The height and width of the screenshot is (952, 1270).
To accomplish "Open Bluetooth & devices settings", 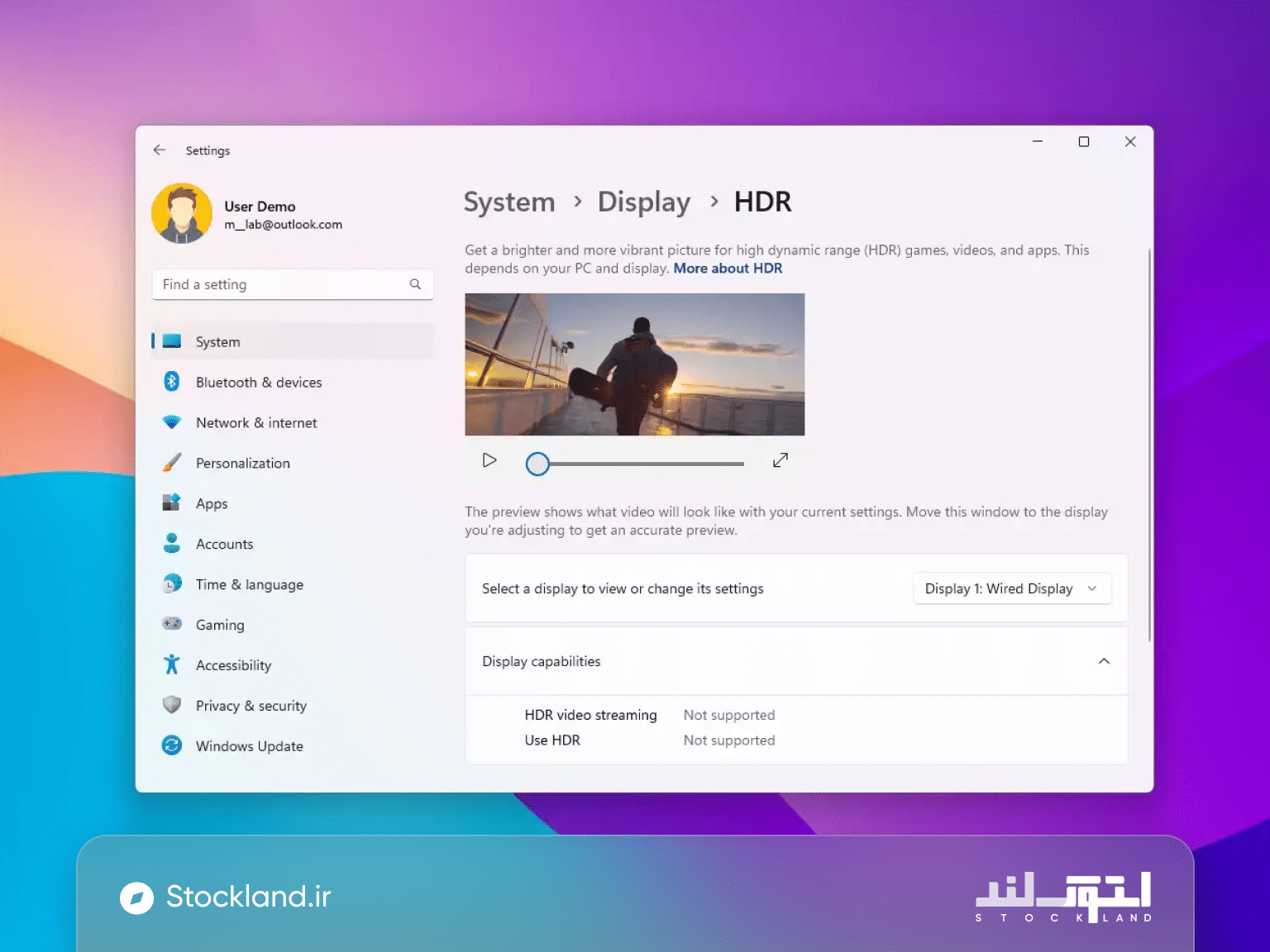I will [x=293, y=382].
